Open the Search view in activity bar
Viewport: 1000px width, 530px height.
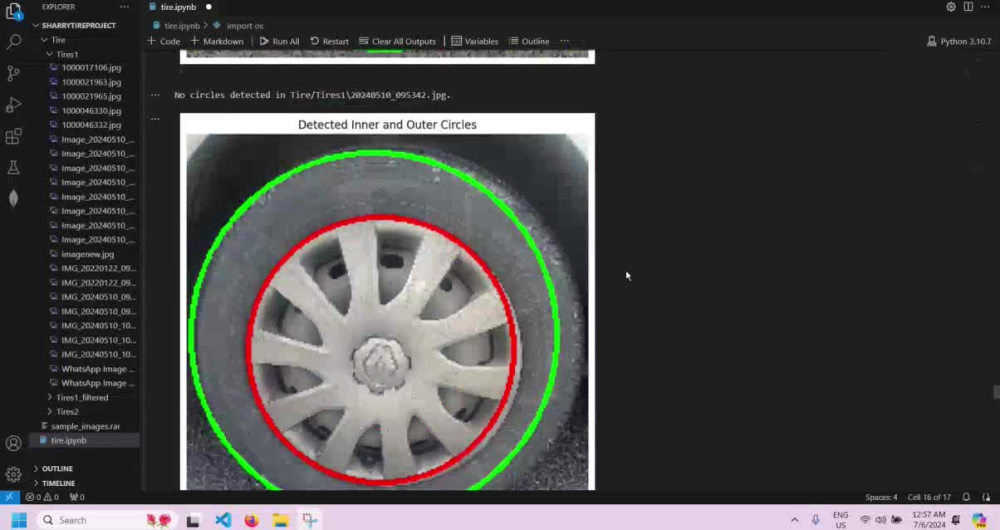(x=13, y=42)
